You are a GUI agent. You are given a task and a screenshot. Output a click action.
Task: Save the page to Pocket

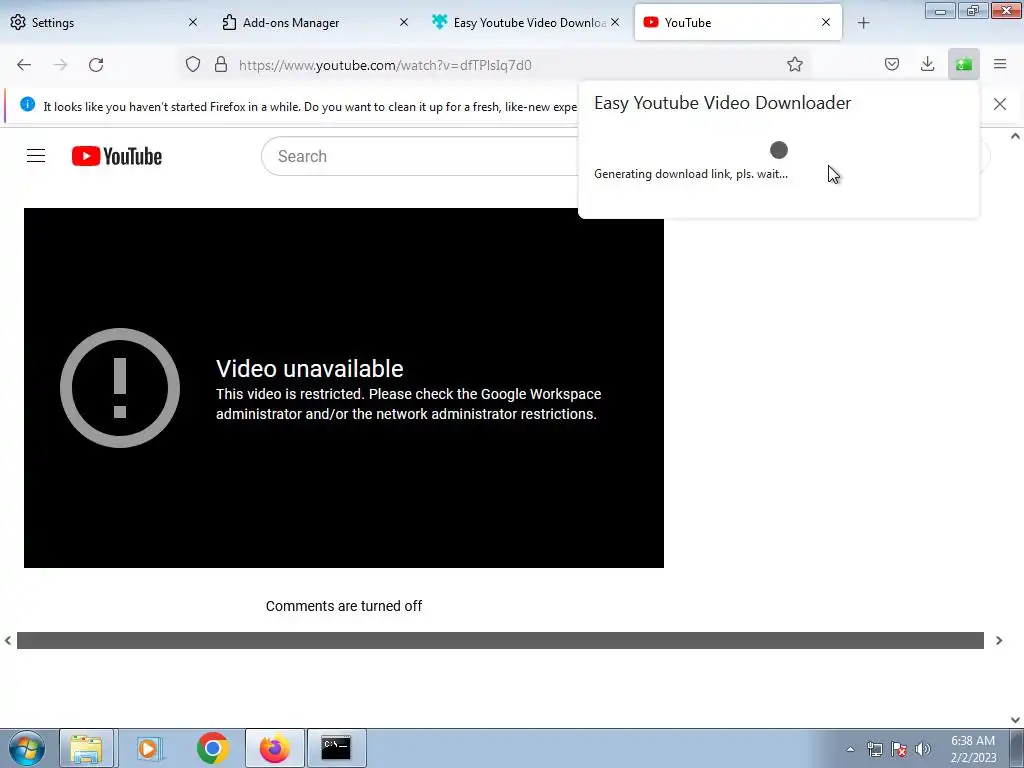pyautogui.click(x=891, y=64)
